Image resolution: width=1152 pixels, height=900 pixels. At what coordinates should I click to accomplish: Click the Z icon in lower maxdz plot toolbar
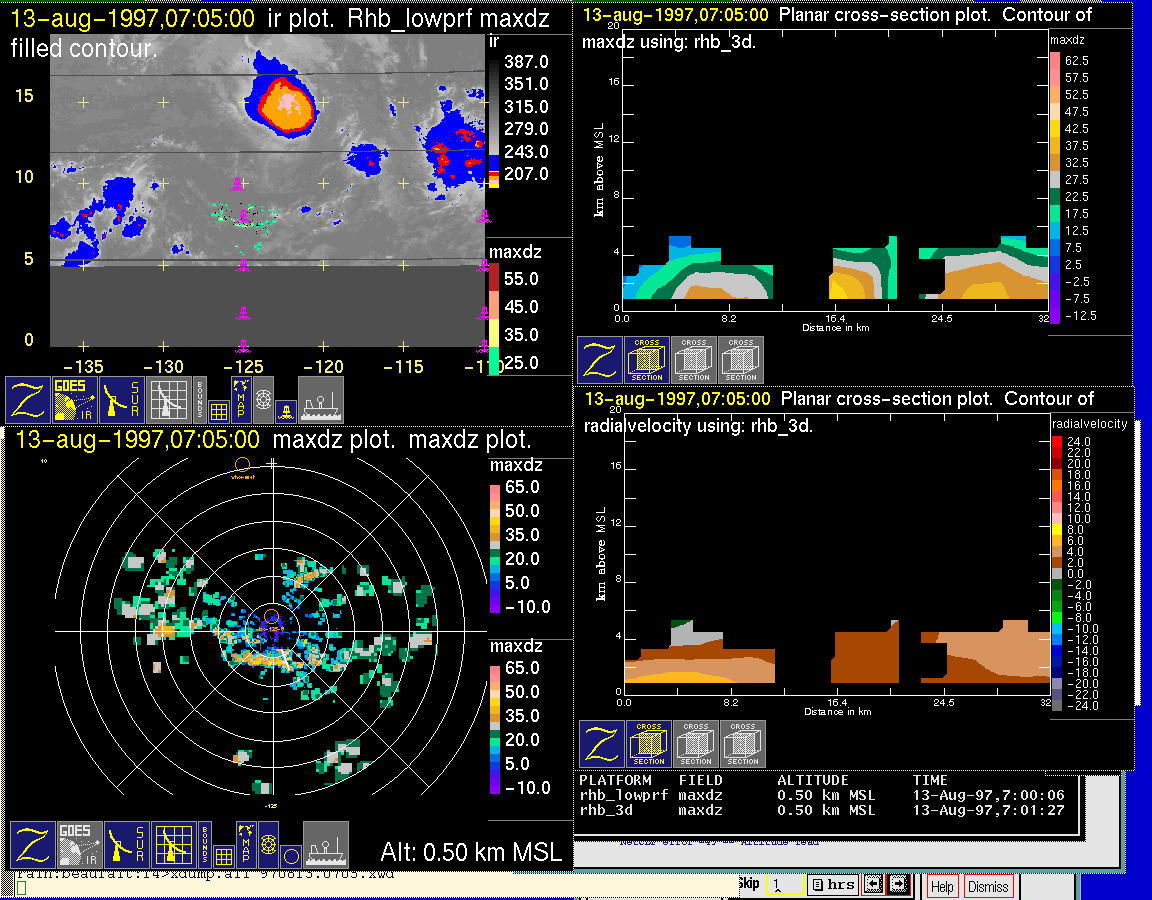[x=31, y=845]
